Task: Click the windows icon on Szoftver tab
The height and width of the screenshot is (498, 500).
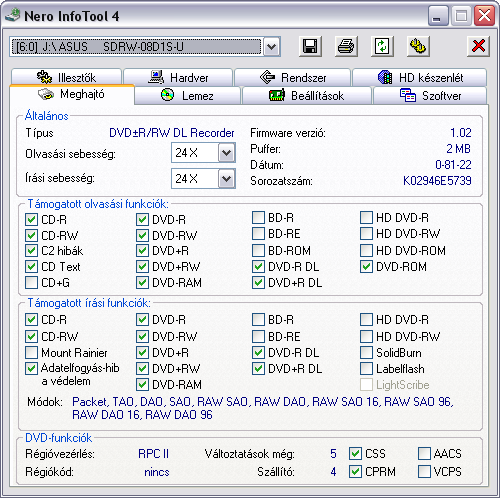Action: pyautogui.click(x=408, y=95)
